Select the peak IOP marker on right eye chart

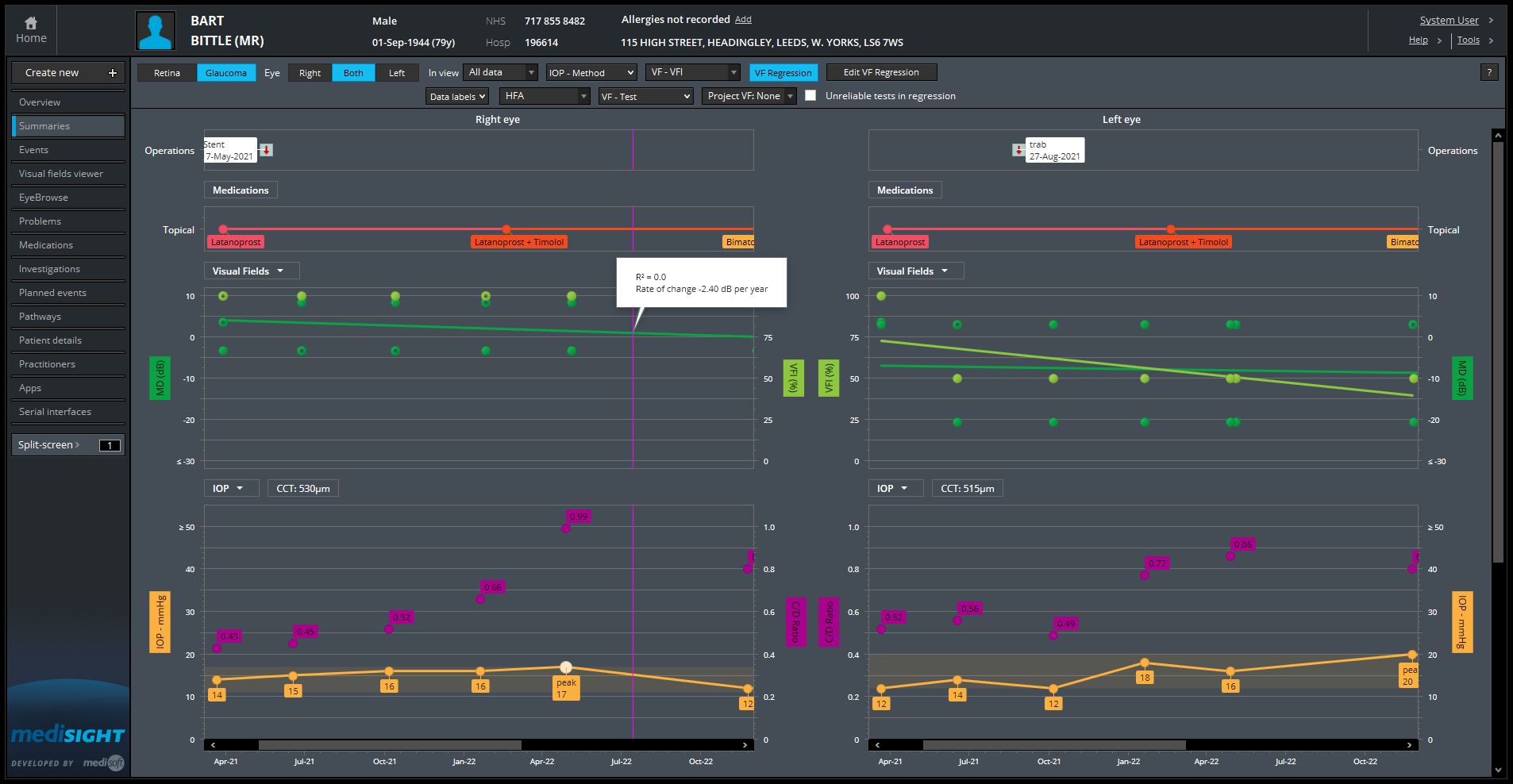pyautogui.click(x=565, y=667)
